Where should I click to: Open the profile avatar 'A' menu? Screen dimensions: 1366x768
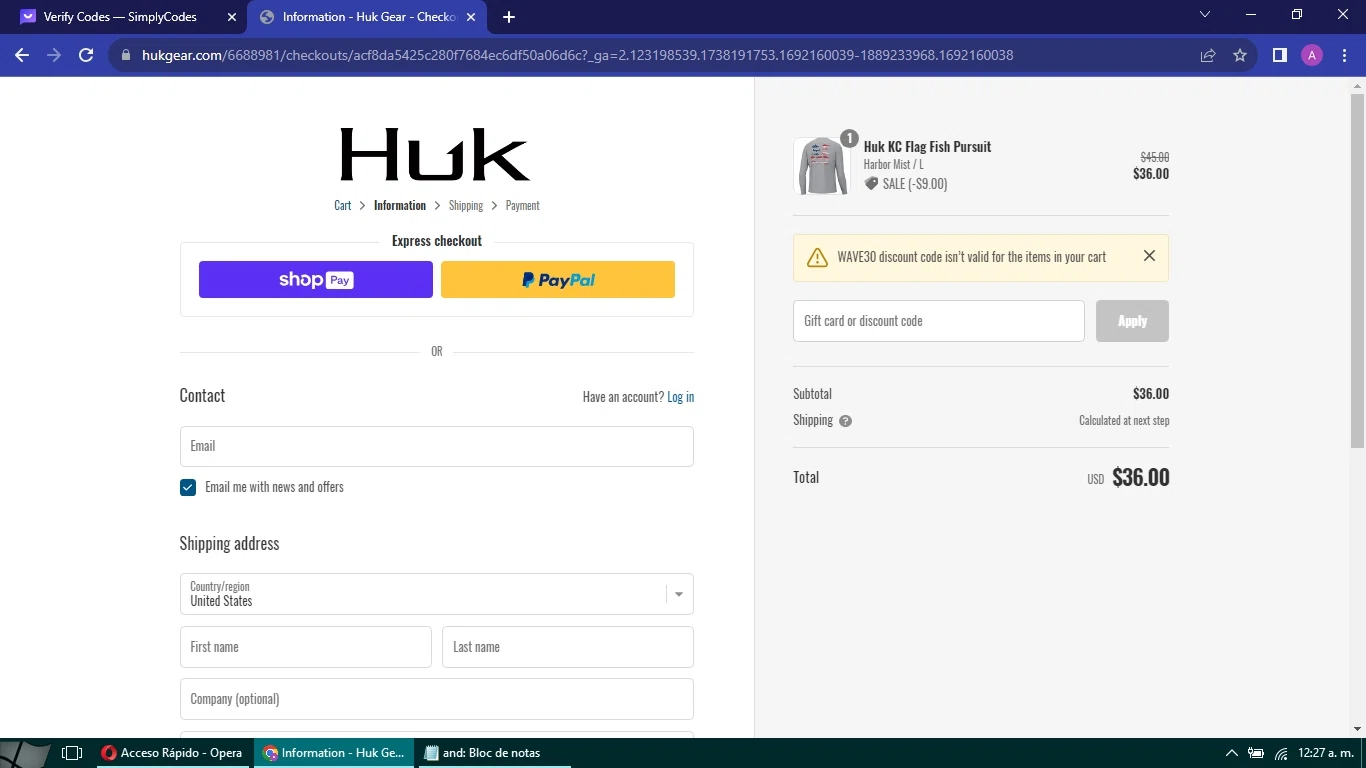click(x=1312, y=55)
